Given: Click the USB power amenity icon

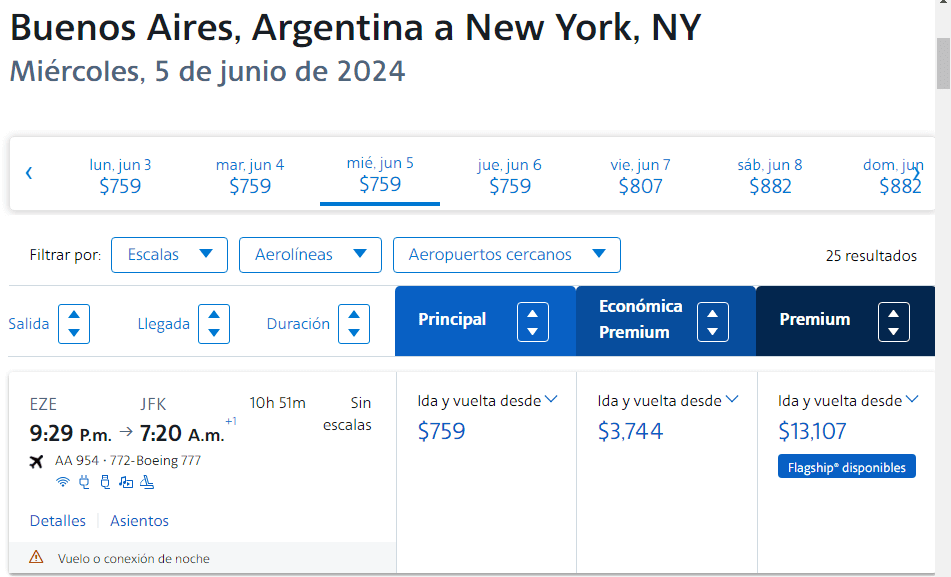Looking at the screenshot, I should click(x=105, y=482).
